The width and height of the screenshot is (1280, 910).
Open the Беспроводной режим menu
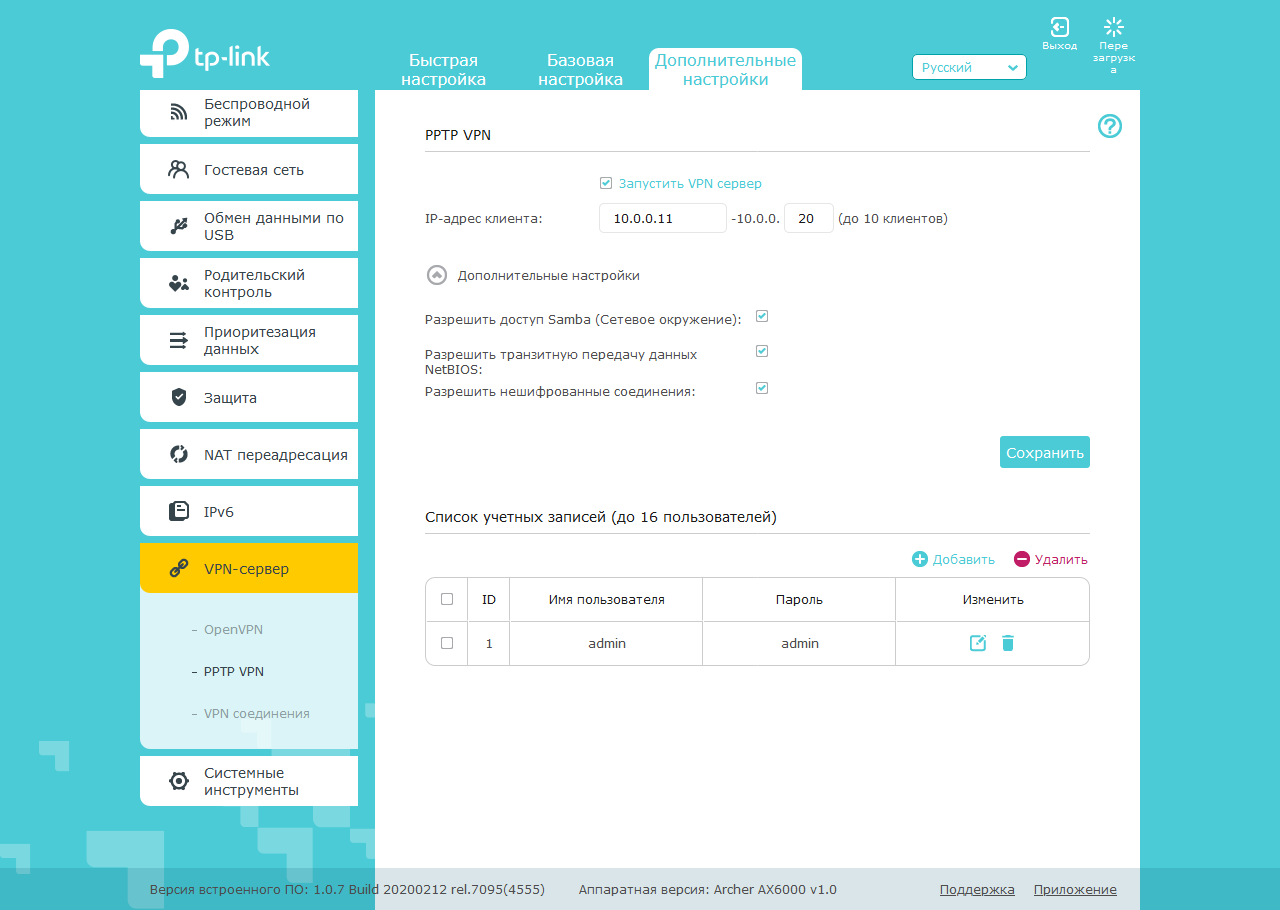click(x=249, y=112)
